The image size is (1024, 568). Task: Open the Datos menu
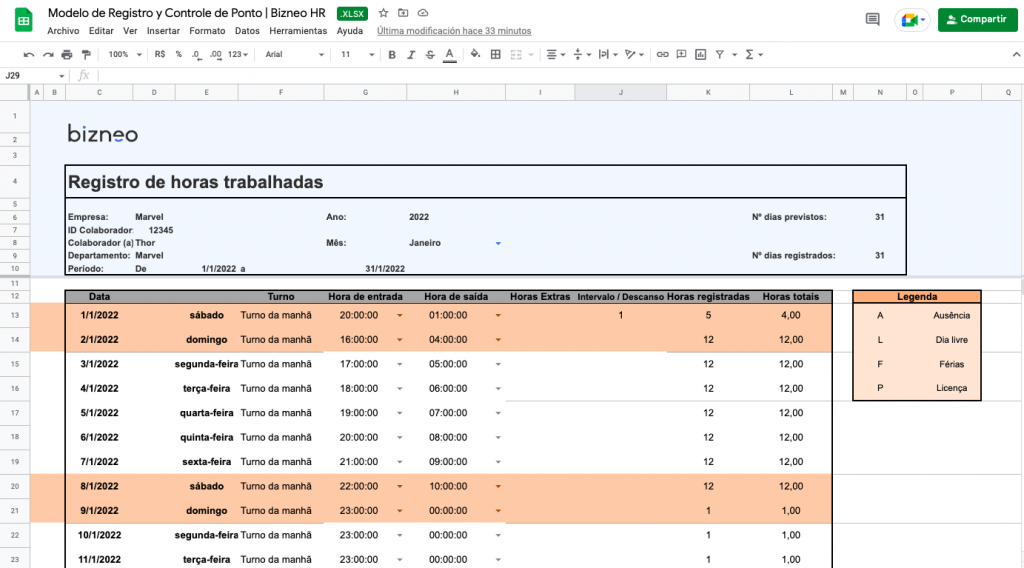pos(248,31)
